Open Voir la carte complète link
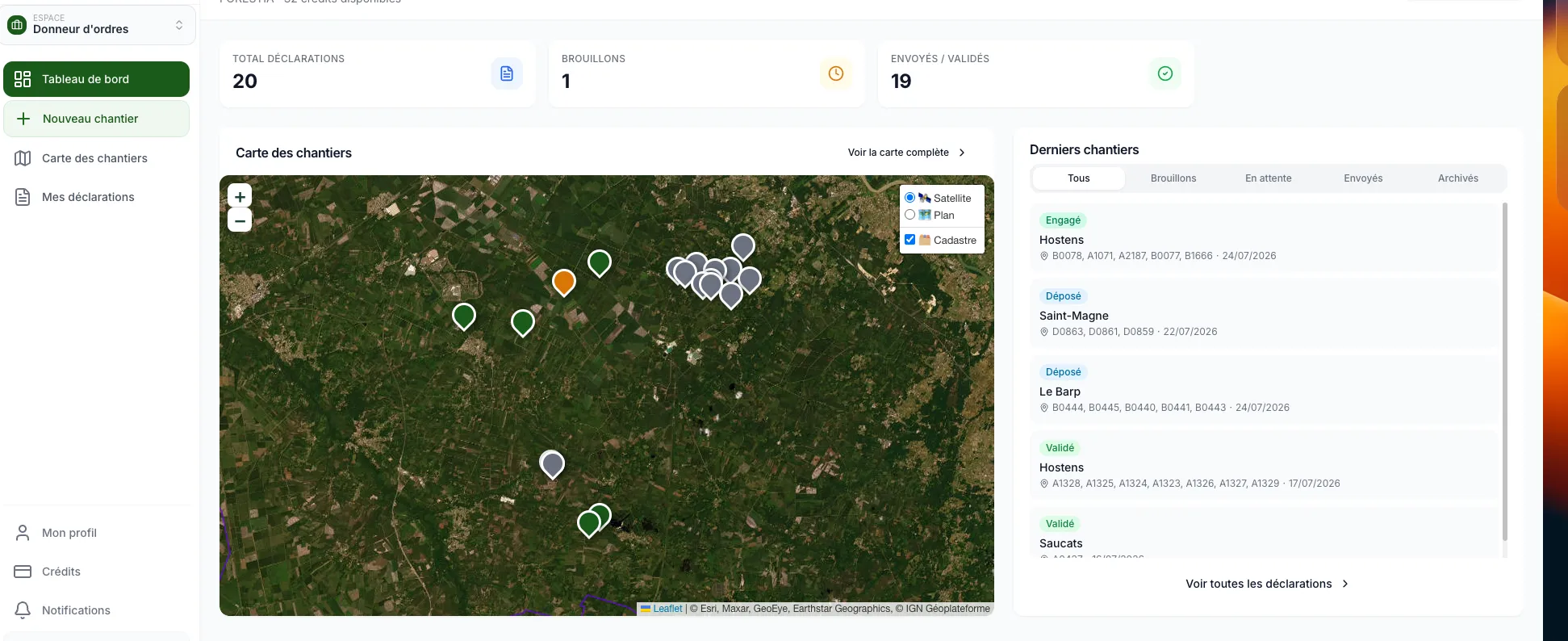 pyautogui.click(x=906, y=153)
